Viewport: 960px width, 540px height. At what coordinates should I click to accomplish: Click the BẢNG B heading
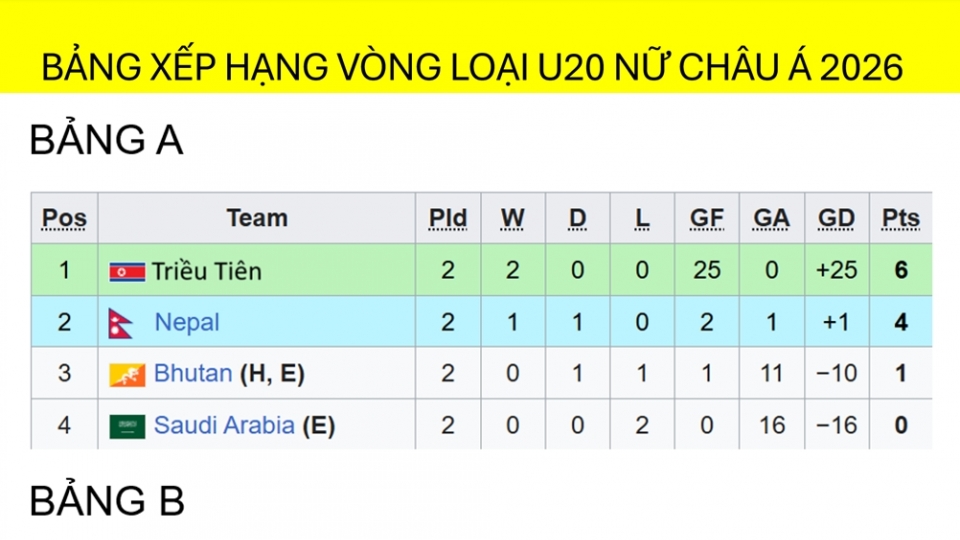(107, 501)
